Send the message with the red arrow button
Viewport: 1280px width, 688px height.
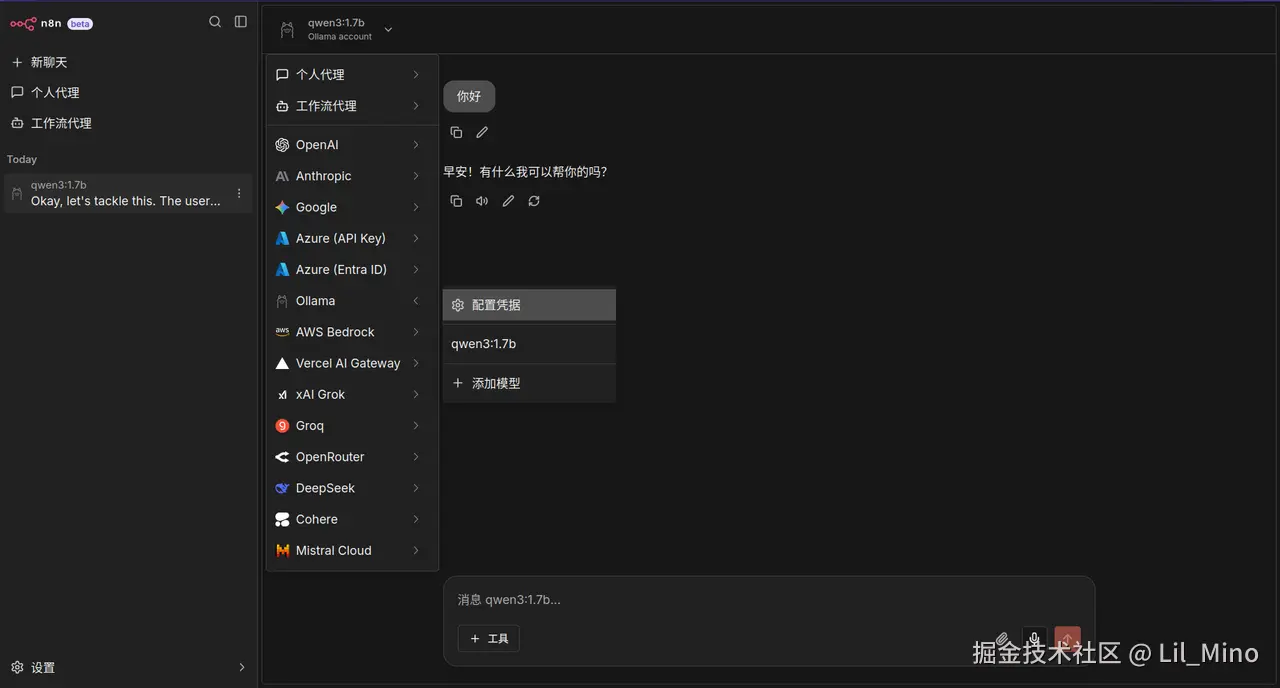tap(1068, 640)
